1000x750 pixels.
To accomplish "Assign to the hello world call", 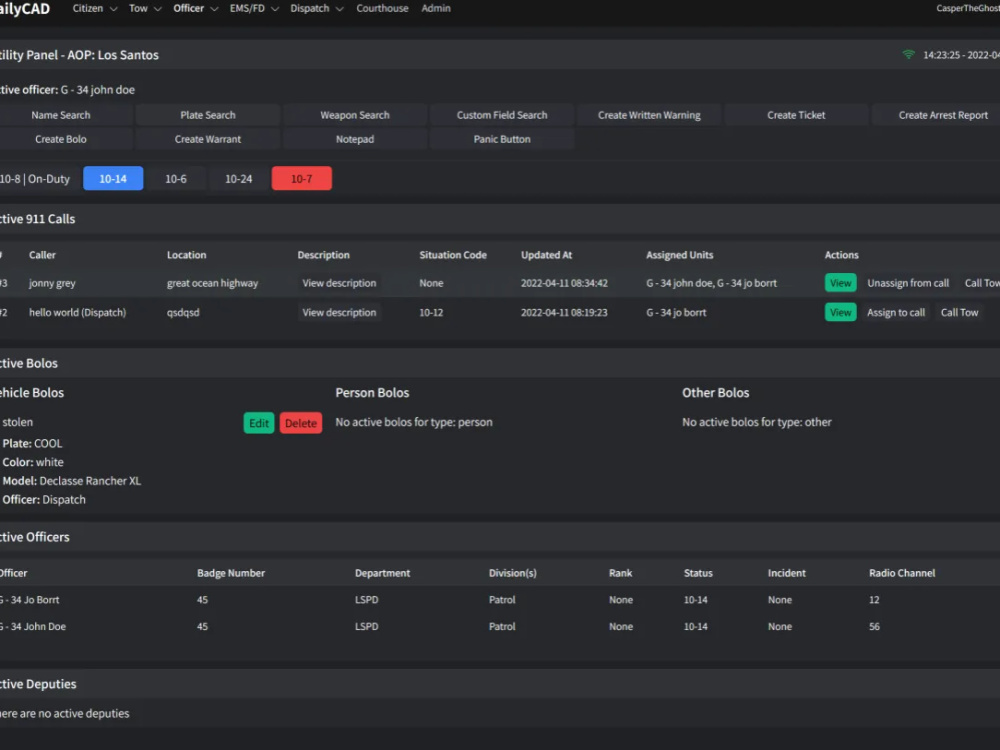I will pyautogui.click(x=896, y=312).
